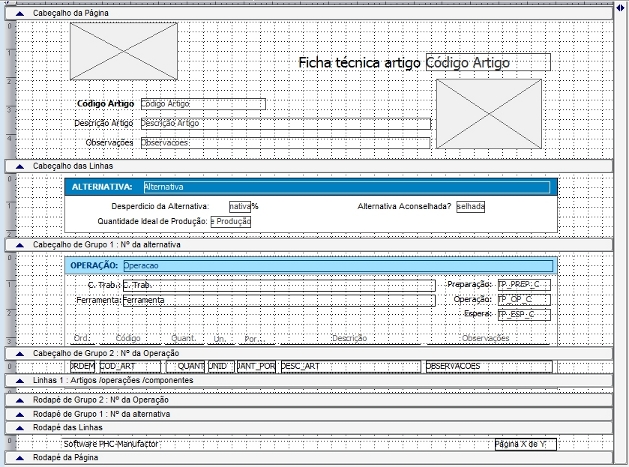The image size is (629, 467).
Task: Collapse the Rodapé das Linhas band
Action: pyautogui.click(x=20, y=428)
